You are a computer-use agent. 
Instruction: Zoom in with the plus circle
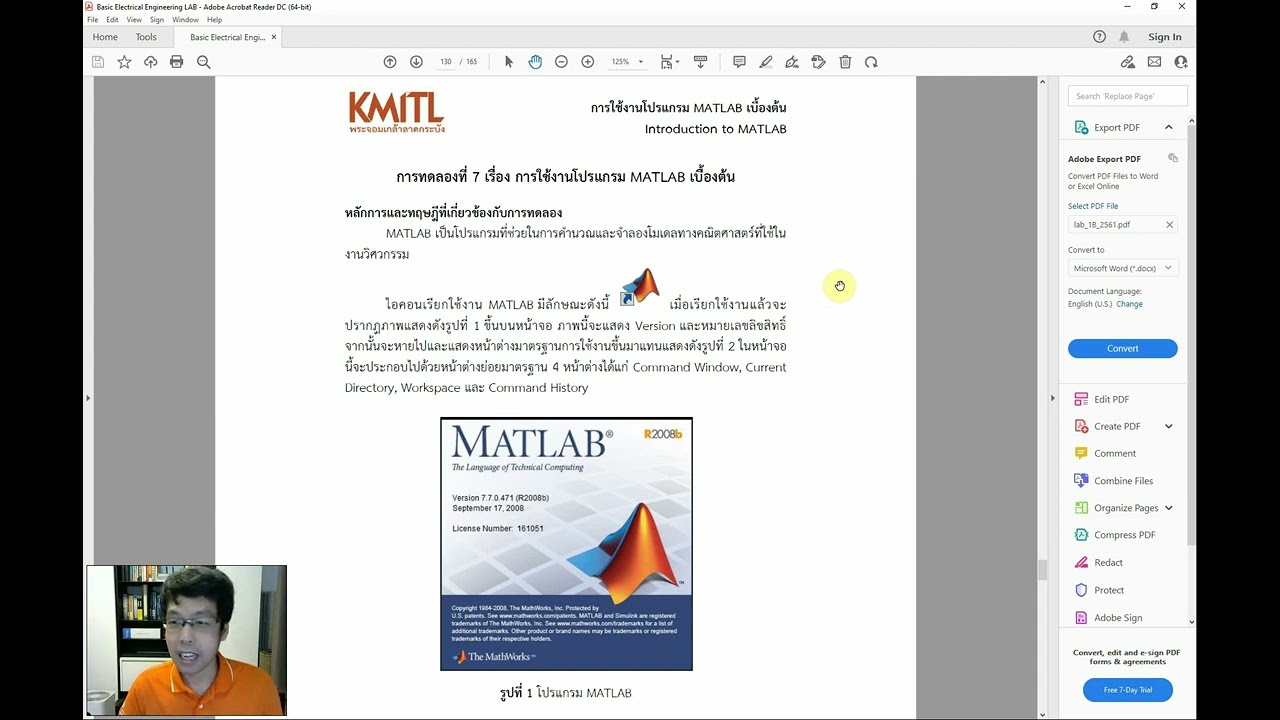click(x=588, y=62)
